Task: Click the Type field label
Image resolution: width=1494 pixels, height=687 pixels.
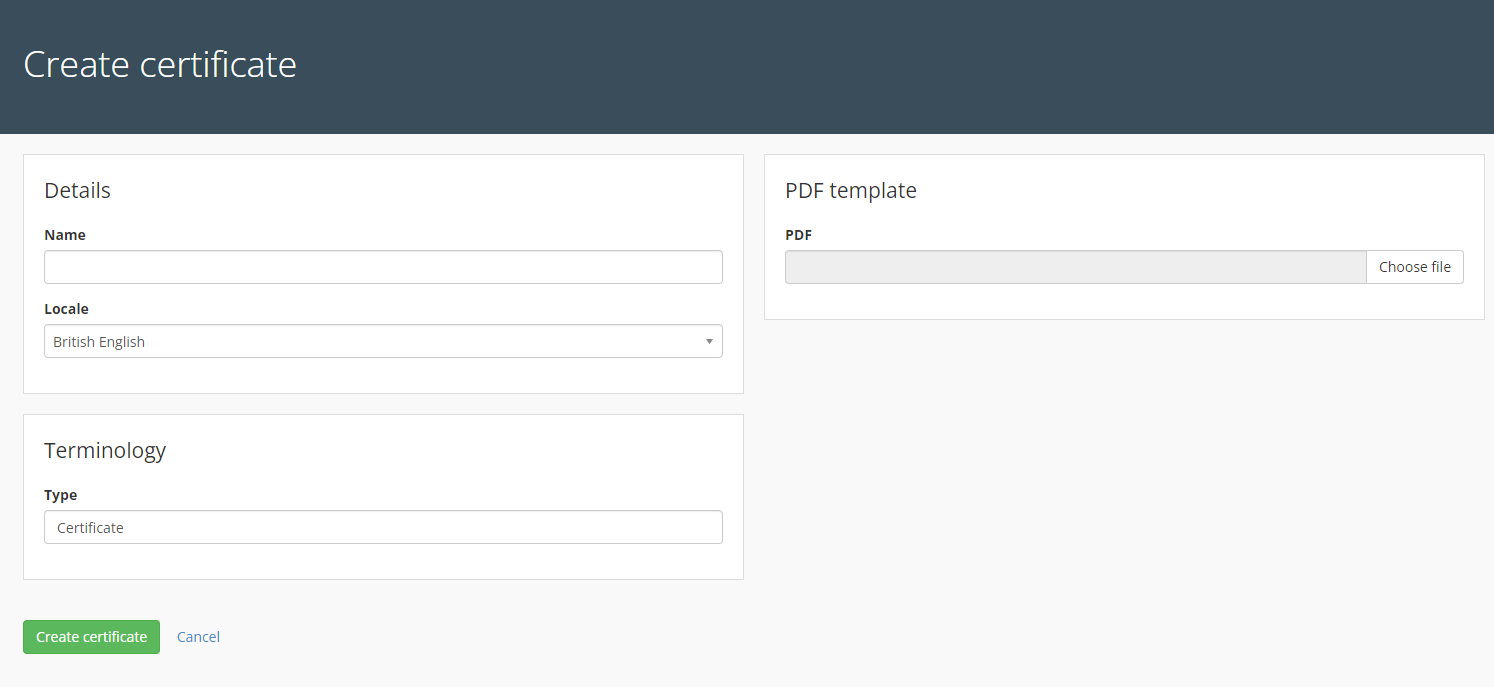Action: pyautogui.click(x=60, y=495)
